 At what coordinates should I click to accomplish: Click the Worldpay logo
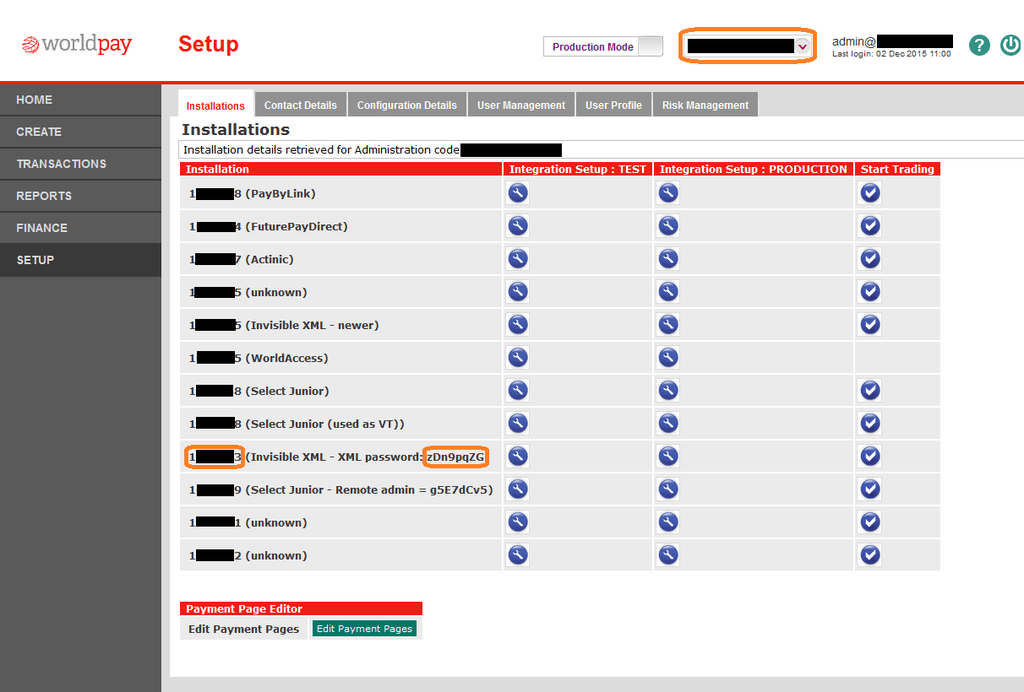point(77,45)
